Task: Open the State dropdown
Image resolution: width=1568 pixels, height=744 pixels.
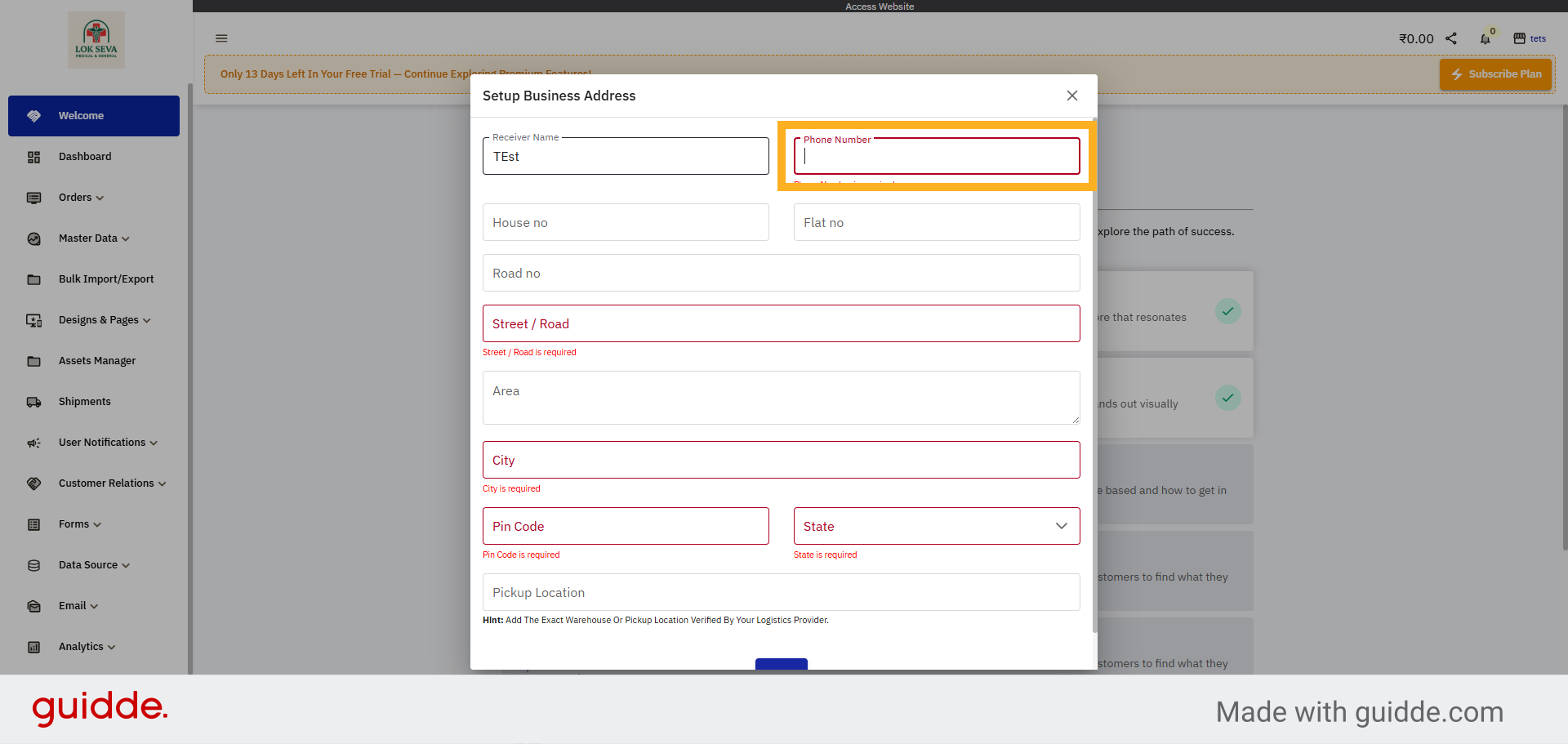Action: click(936, 526)
